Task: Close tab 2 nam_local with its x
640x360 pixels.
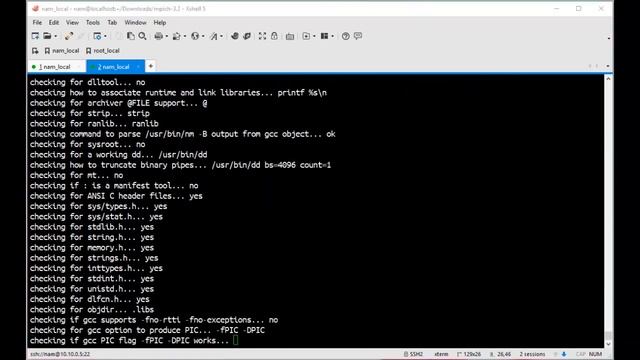Action: click(138, 67)
